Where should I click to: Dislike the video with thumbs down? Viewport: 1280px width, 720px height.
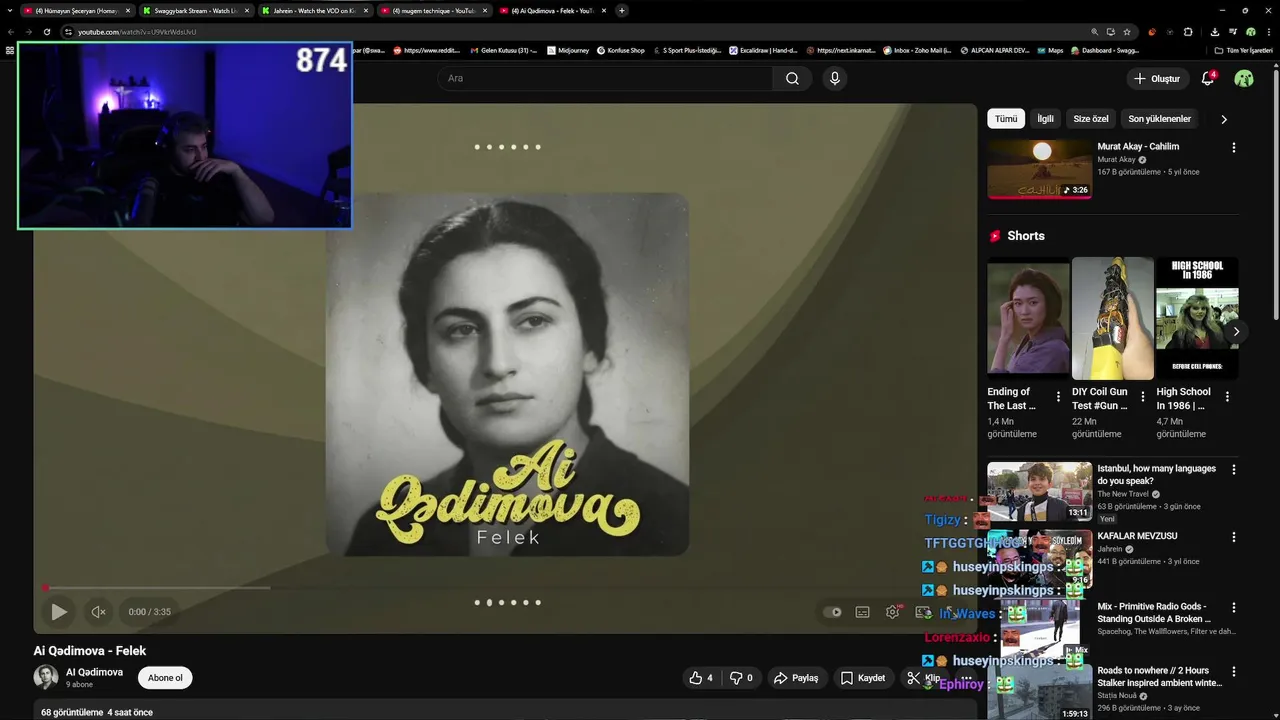[x=741, y=678]
